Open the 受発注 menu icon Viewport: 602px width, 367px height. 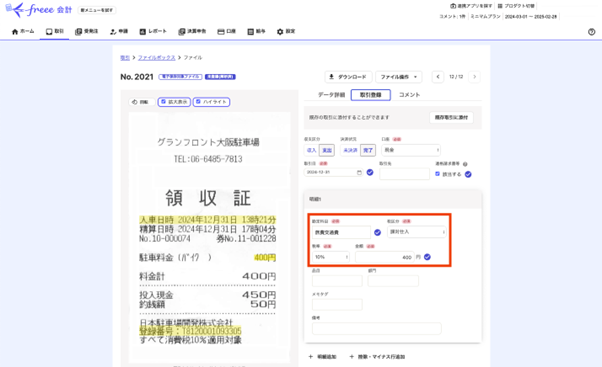(x=78, y=31)
